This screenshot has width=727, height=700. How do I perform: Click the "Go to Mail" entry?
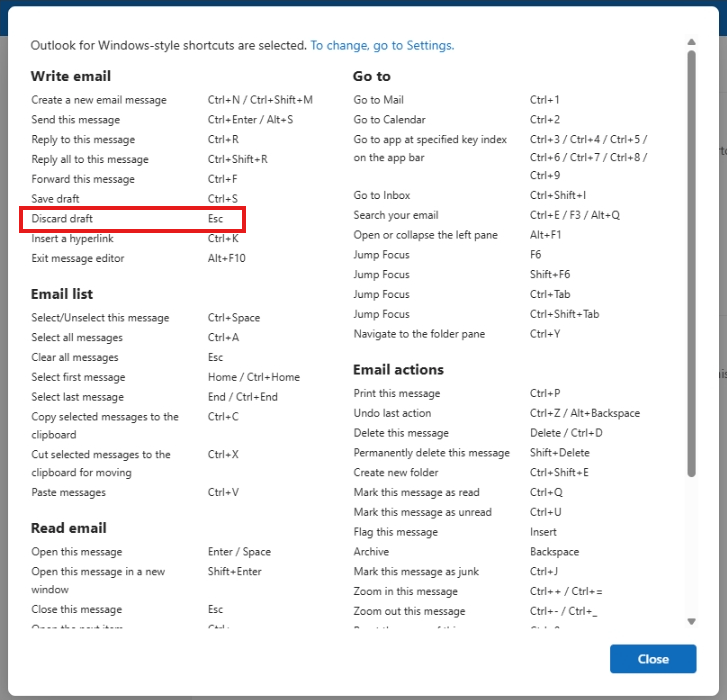pyautogui.click(x=378, y=100)
